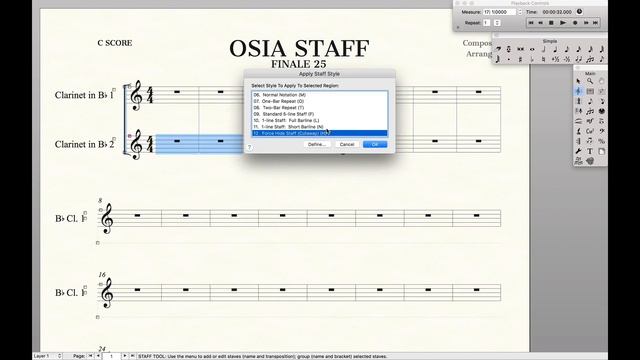Select the Smart Shape slur tool
The width and height of the screenshot is (640, 360).
click(578, 121)
